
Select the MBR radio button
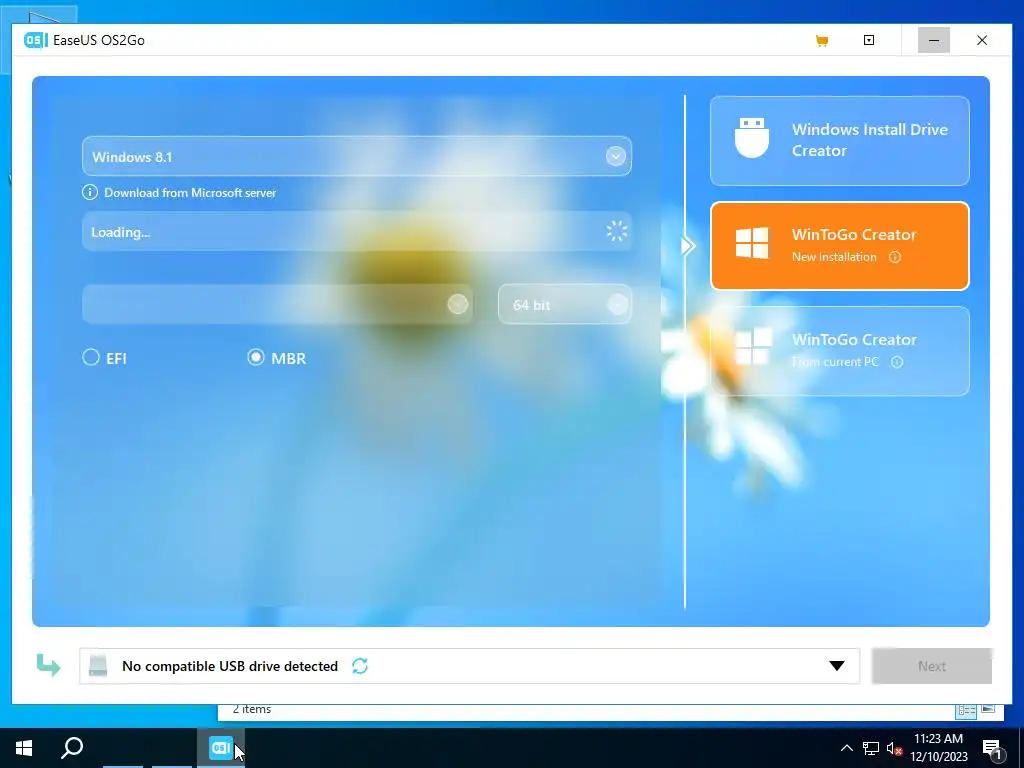click(x=255, y=357)
